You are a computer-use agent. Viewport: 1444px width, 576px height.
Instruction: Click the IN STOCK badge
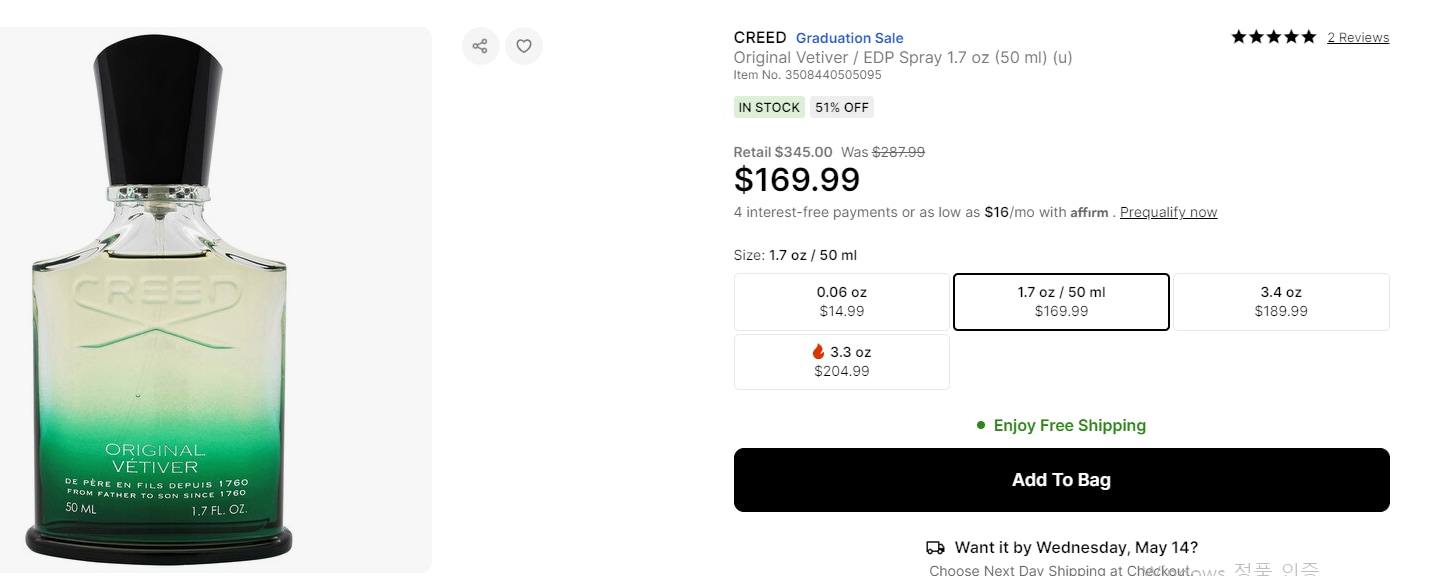(x=769, y=107)
